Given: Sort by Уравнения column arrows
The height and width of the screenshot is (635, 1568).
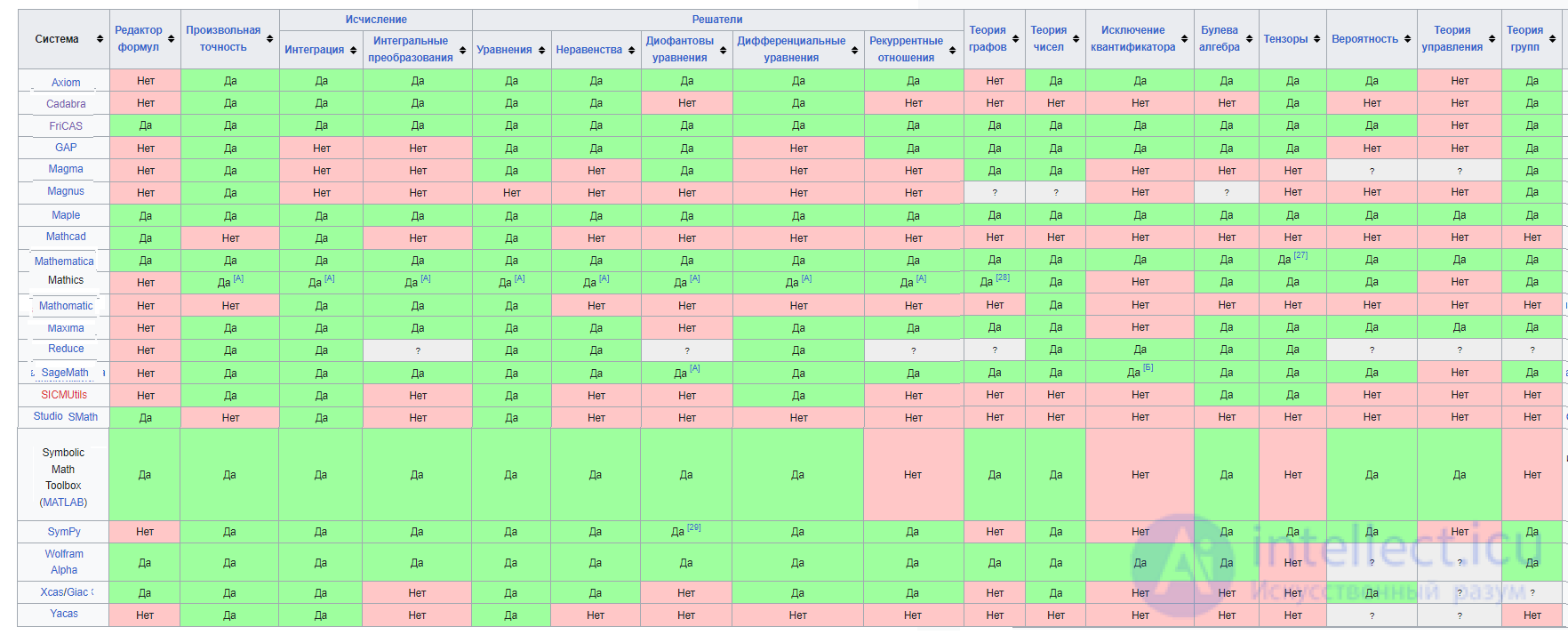Looking at the screenshot, I should (542, 50).
